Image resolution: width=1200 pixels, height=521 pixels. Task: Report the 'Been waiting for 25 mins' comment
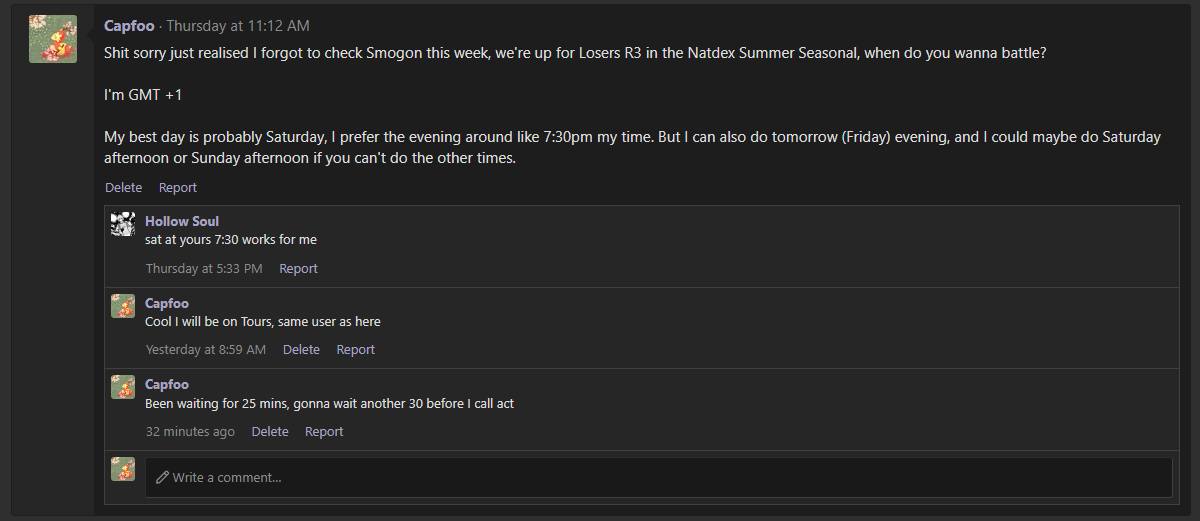tap(324, 431)
